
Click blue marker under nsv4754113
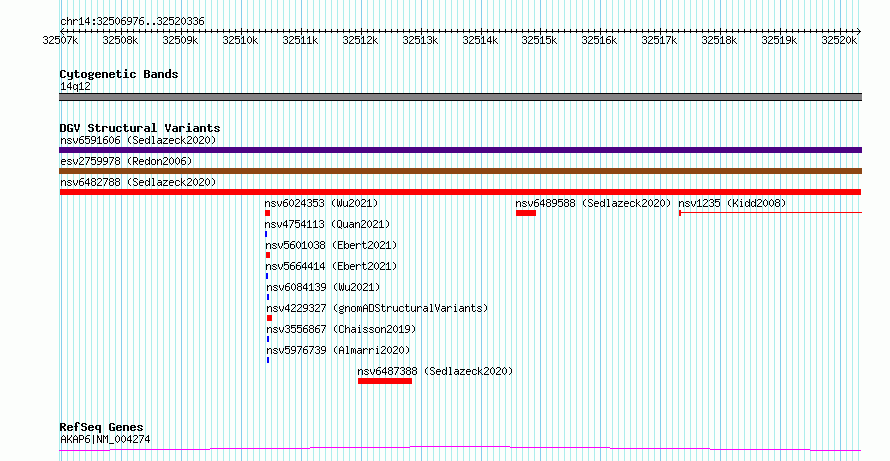coord(266,234)
